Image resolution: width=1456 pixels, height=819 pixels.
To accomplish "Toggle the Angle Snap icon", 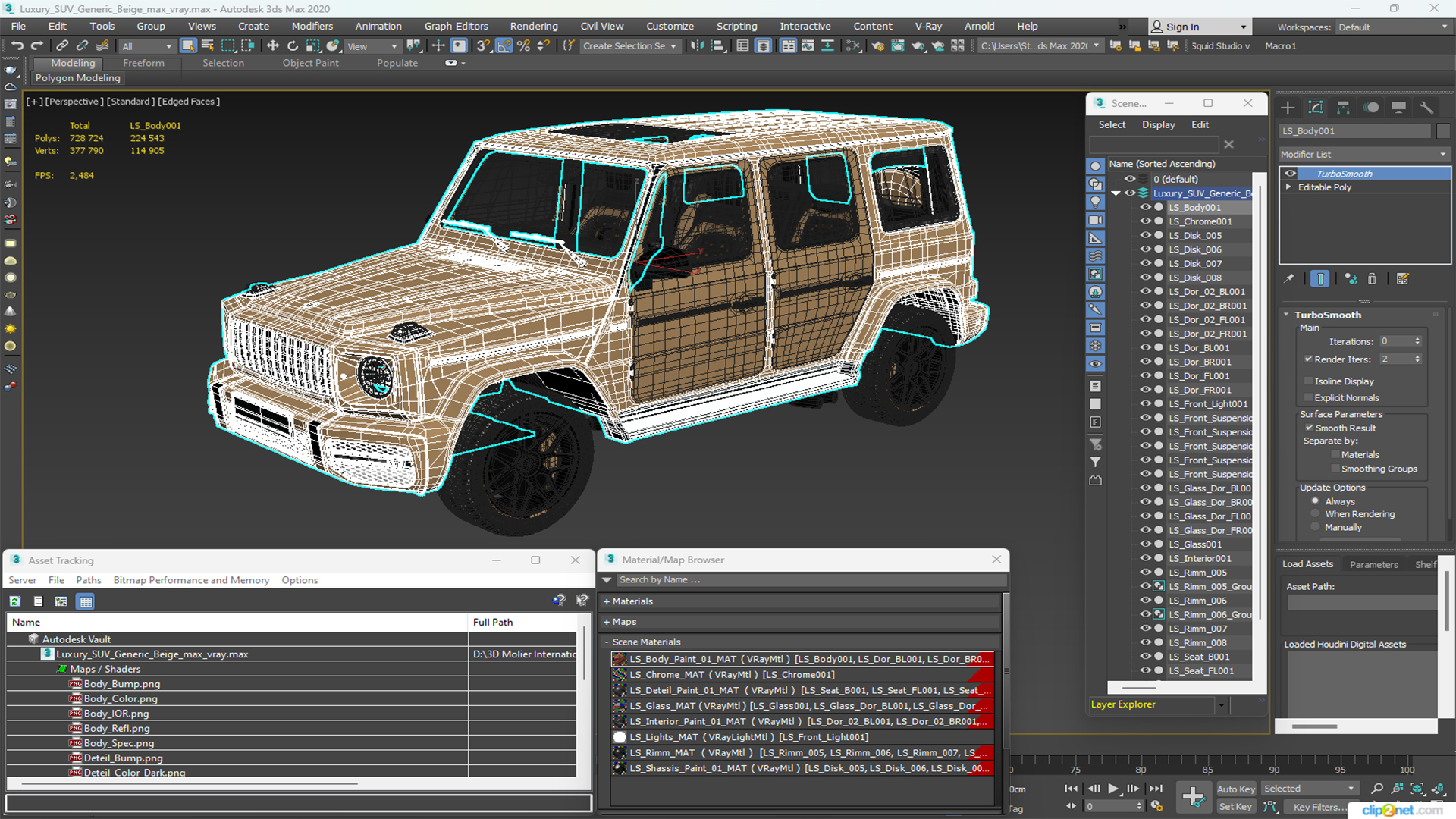I will [x=504, y=46].
